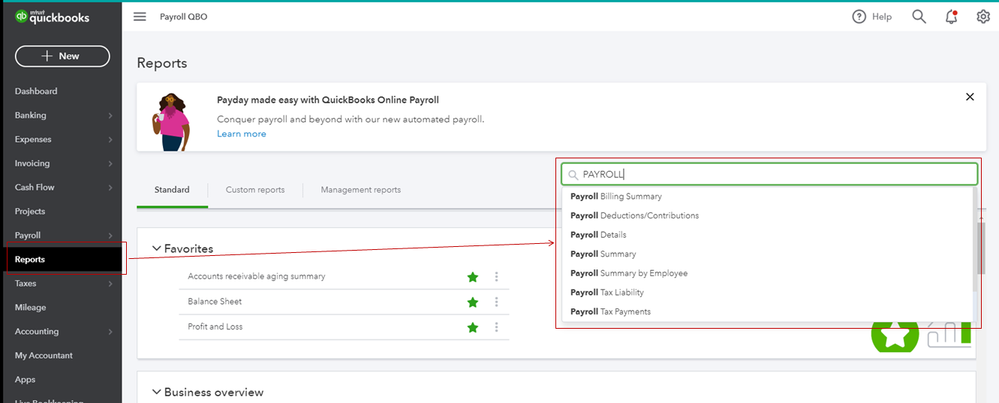The height and width of the screenshot is (403, 999).
Task: Click the payroll banner woman illustration
Action: click(171, 122)
